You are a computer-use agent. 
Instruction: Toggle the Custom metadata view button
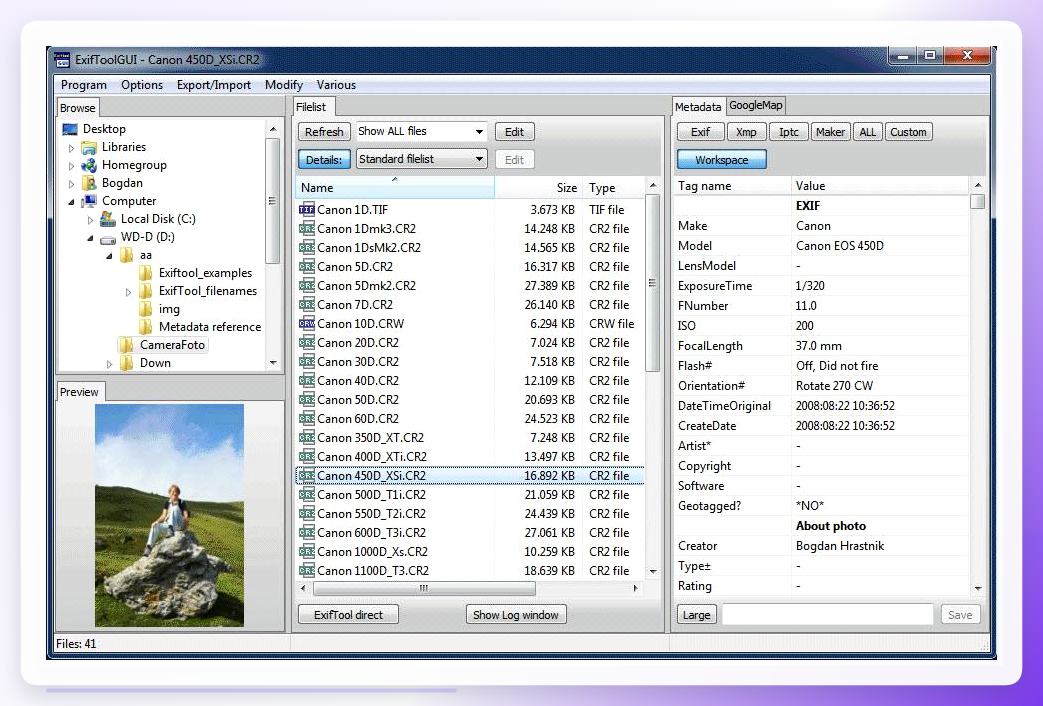pos(908,132)
